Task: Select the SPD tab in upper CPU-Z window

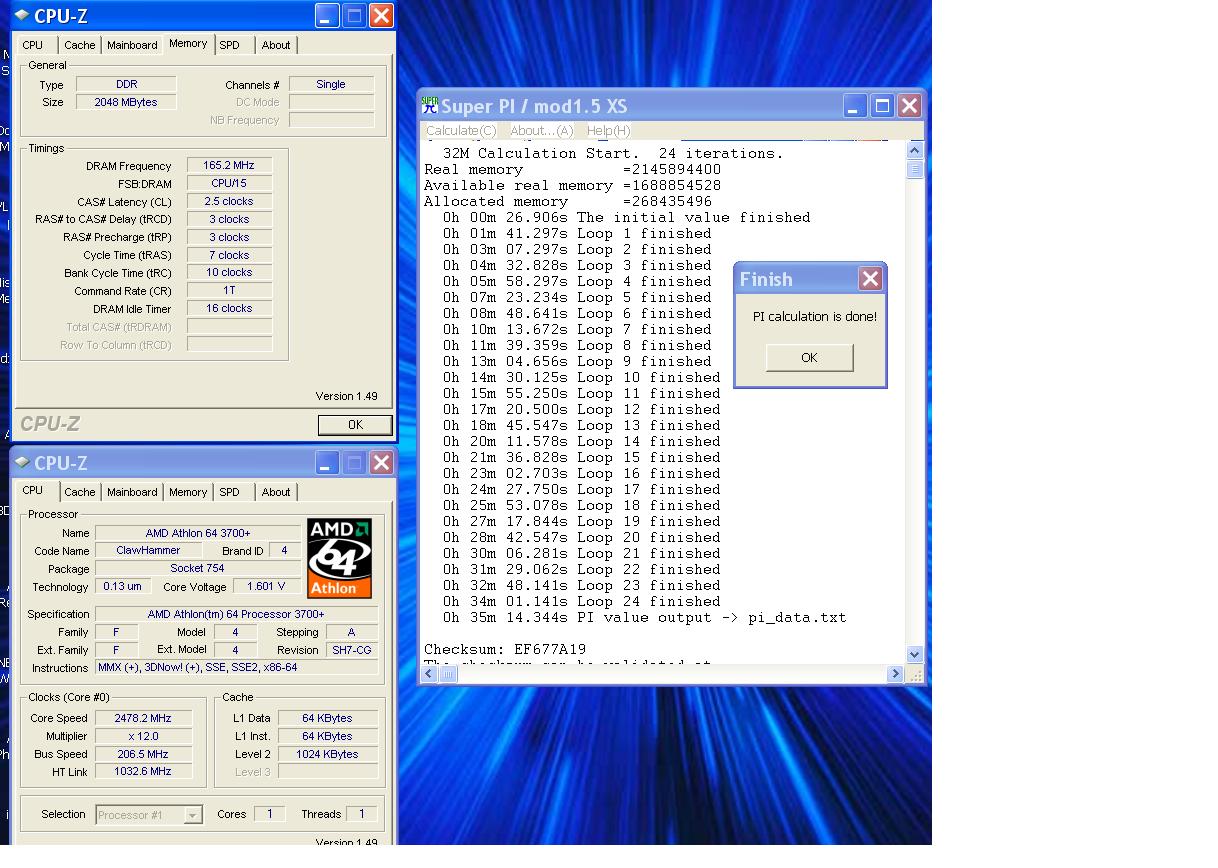Action: point(230,45)
